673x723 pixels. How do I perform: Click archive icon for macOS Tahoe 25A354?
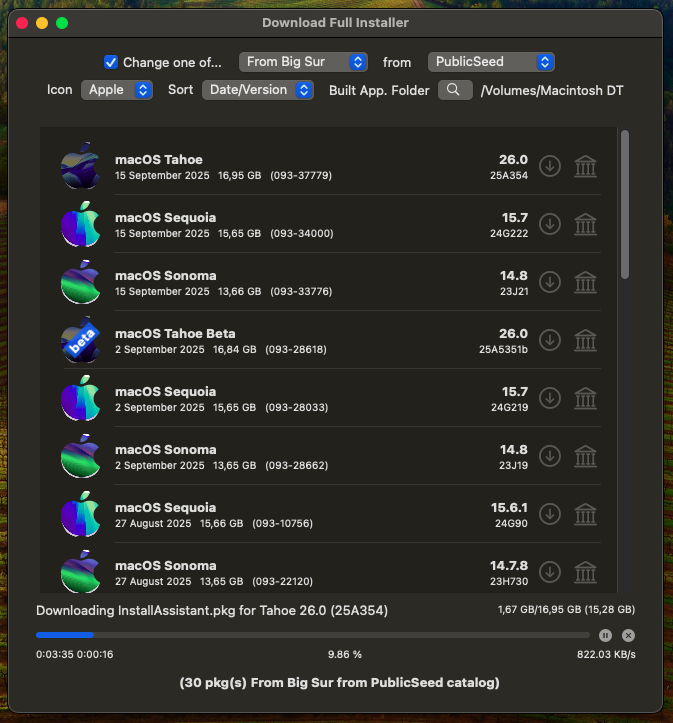tap(585, 166)
